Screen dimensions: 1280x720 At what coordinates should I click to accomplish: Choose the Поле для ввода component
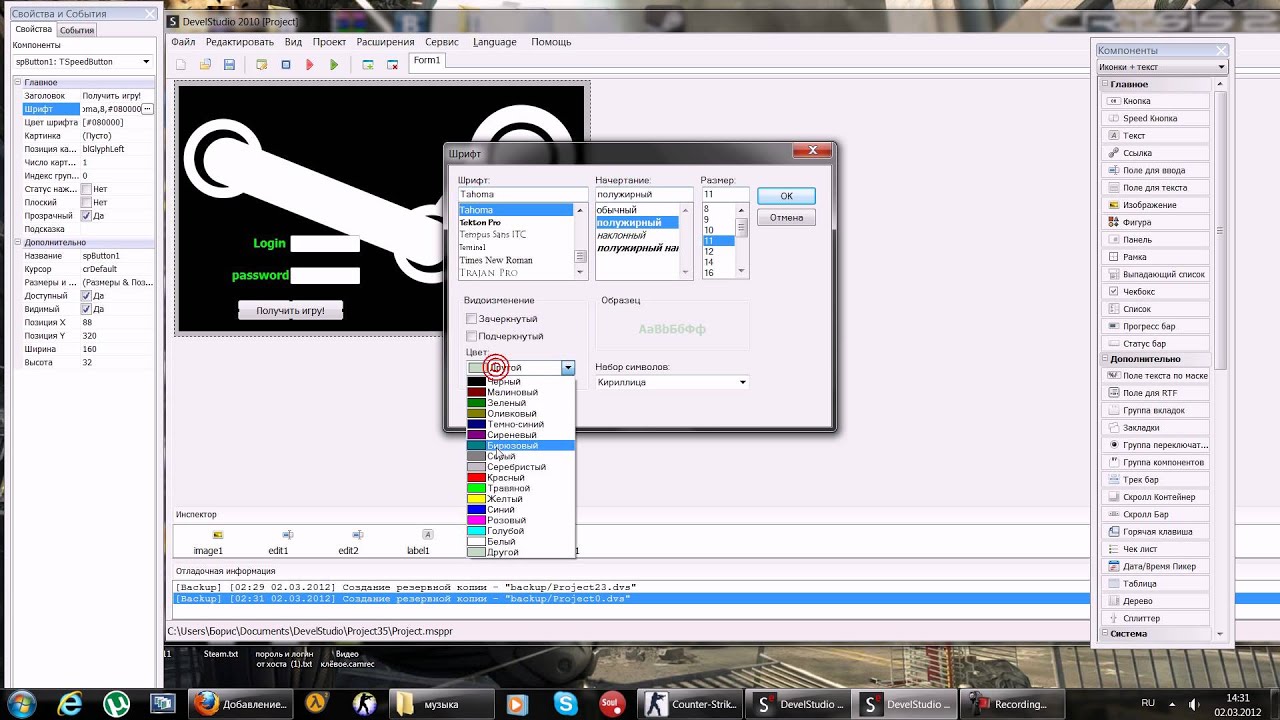tap(1156, 170)
